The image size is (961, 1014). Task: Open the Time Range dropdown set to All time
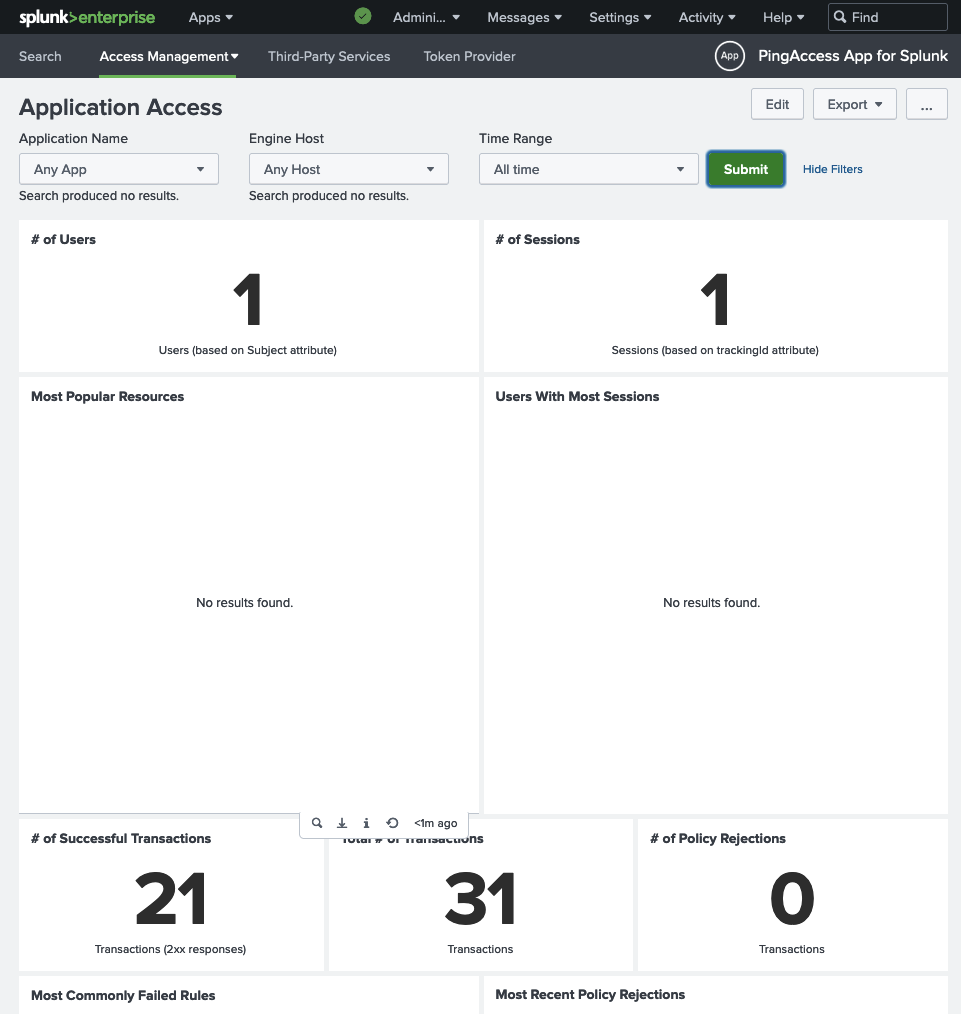pos(588,168)
